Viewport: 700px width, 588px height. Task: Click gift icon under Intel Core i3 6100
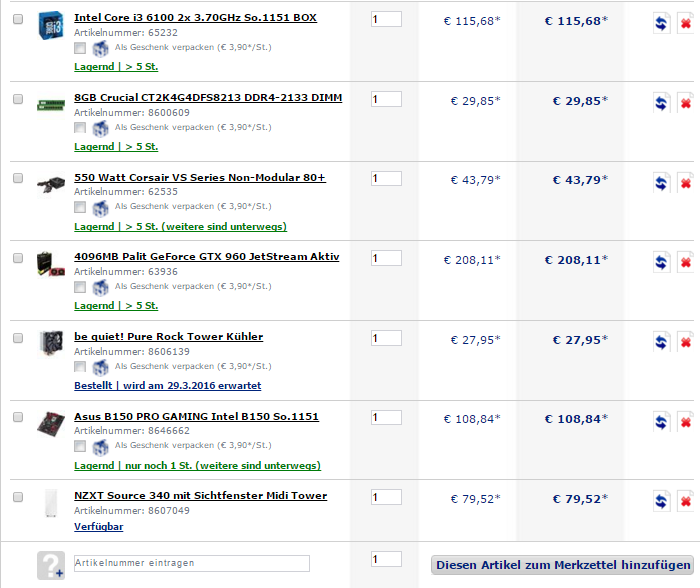(100, 48)
